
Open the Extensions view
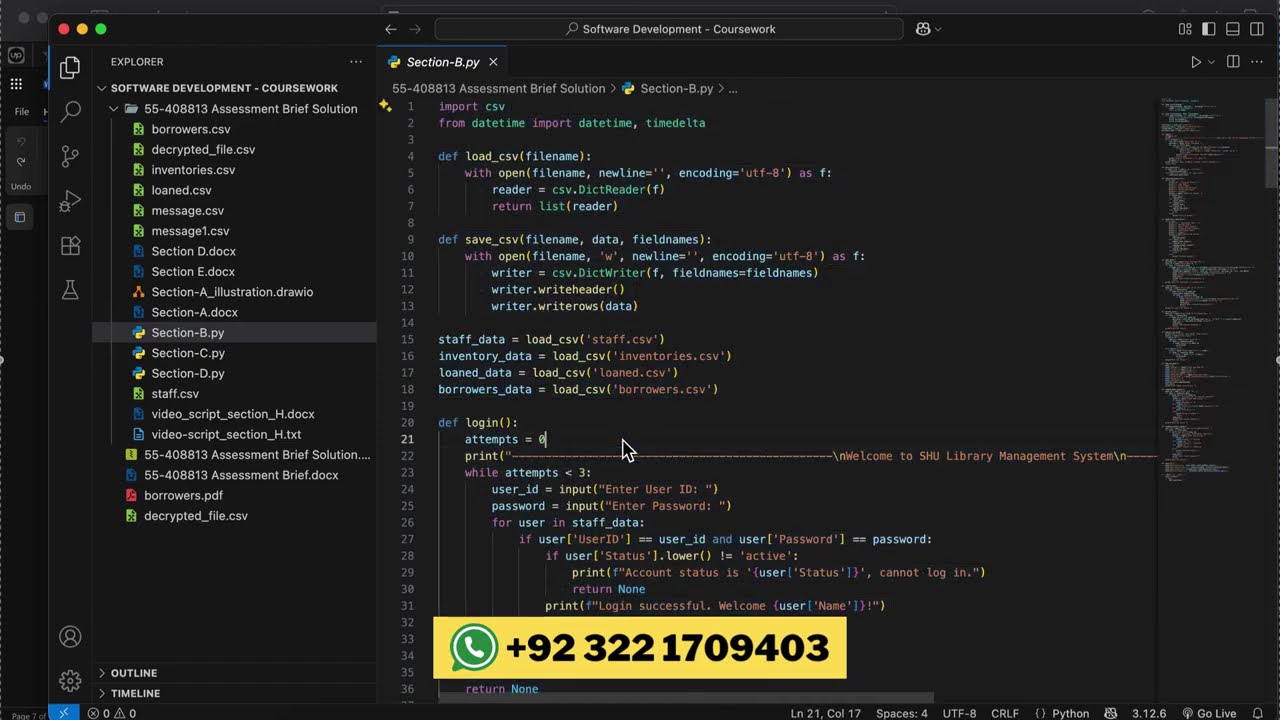(x=70, y=246)
